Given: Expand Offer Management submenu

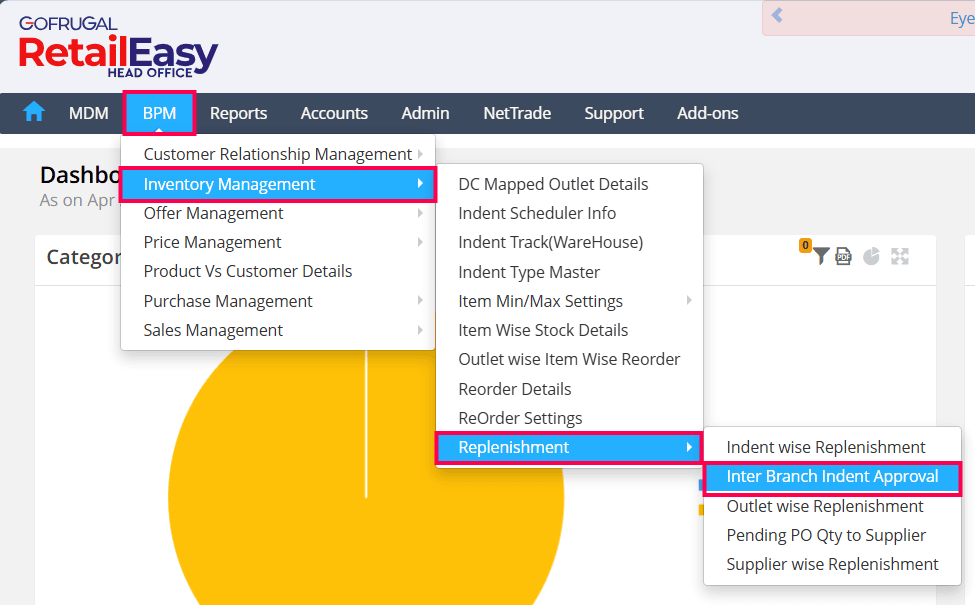Looking at the screenshot, I should click(x=278, y=213).
